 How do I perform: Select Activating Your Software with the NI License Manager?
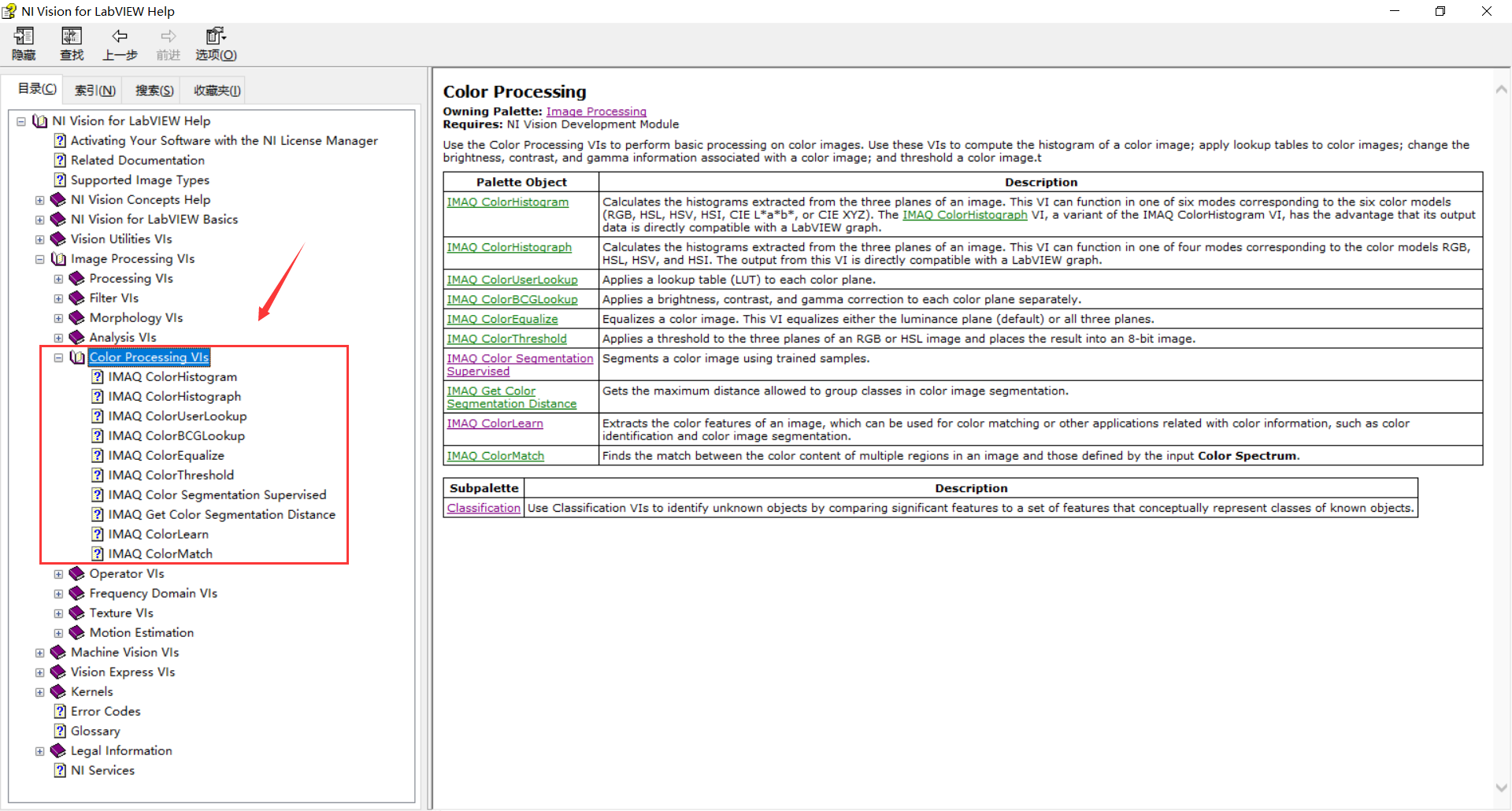click(x=224, y=141)
